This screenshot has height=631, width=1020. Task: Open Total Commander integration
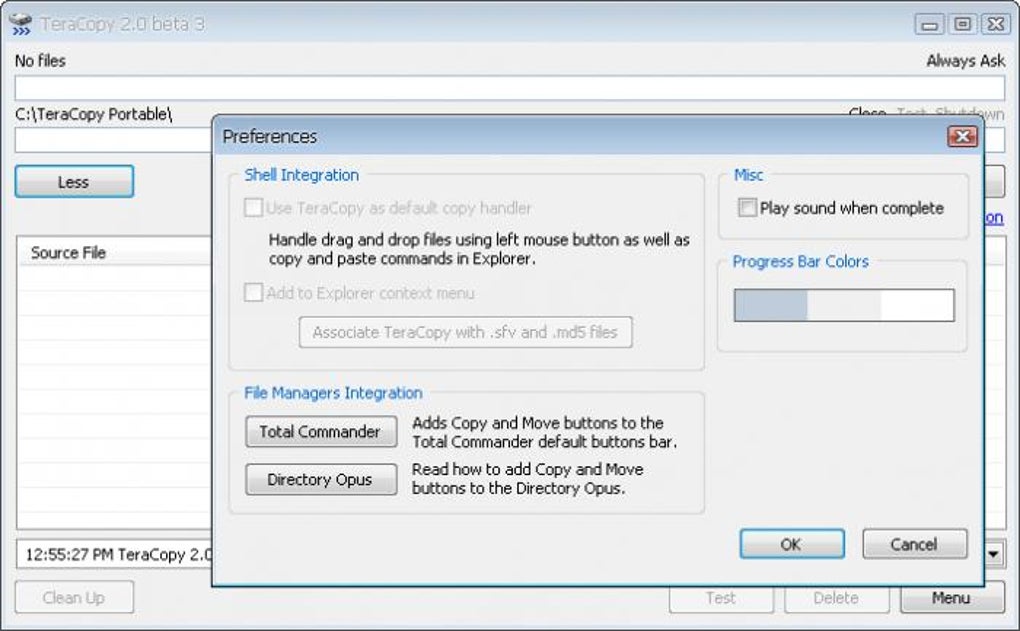(321, 431)
